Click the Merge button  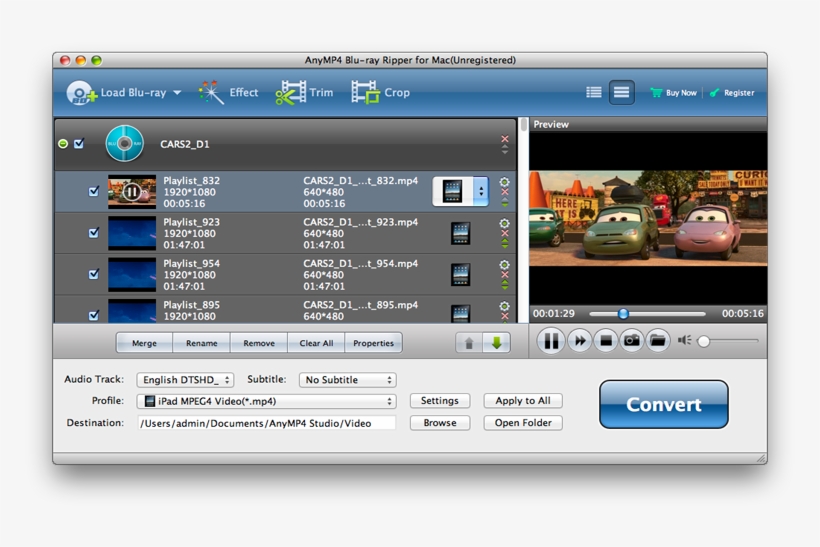coord(144,343)
